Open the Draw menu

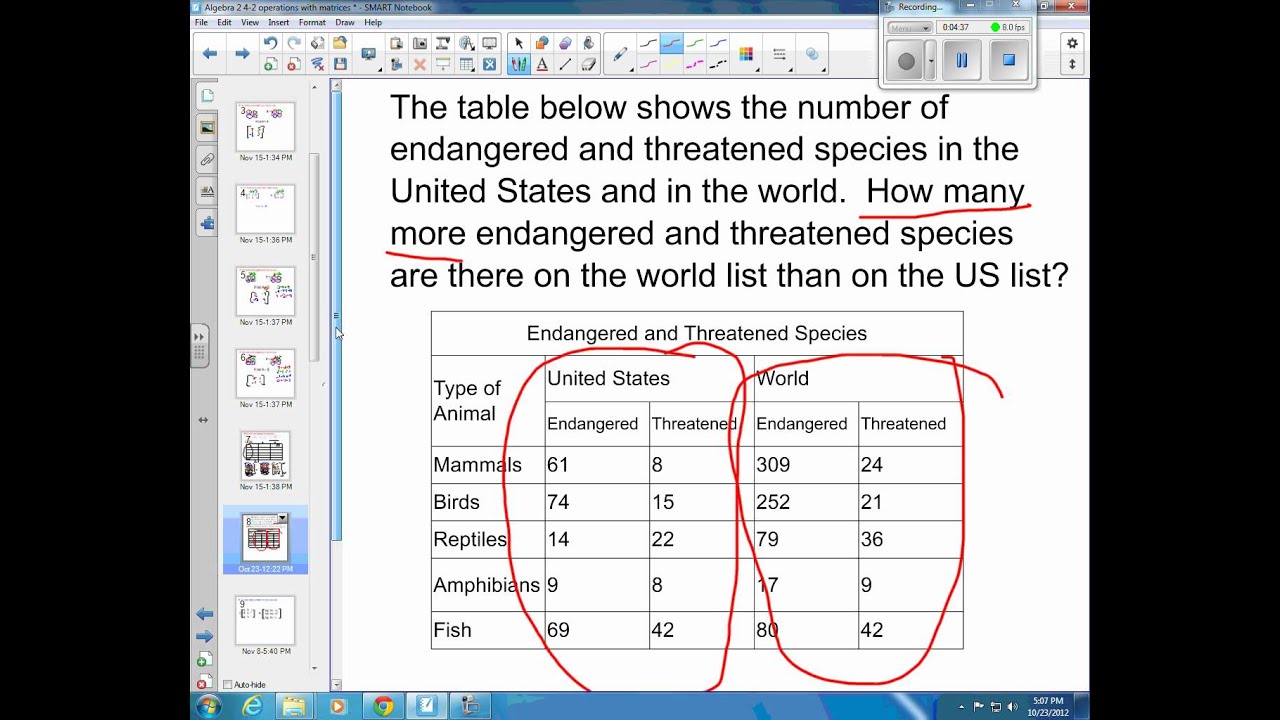pyautogui.click(x=345, y=22)
